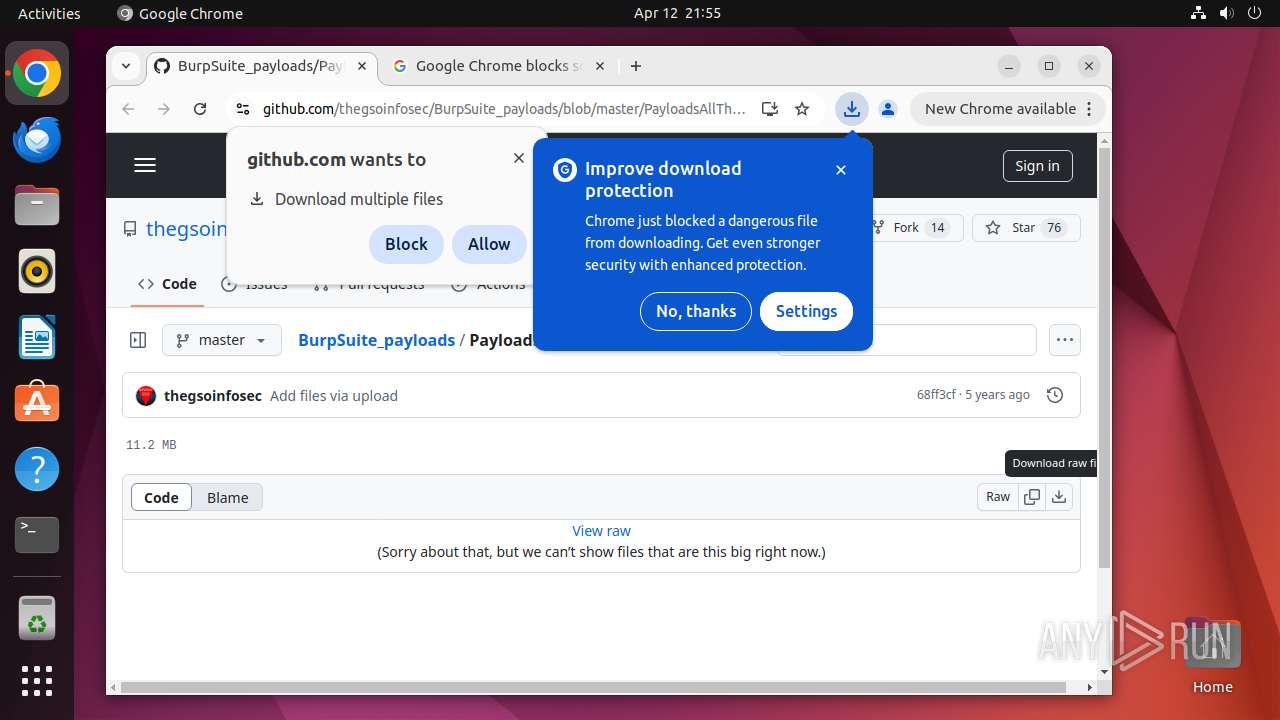Click the horizontal page scrollbar
The width and height of the screenshot is (1280, 720).
coord(593,687)
